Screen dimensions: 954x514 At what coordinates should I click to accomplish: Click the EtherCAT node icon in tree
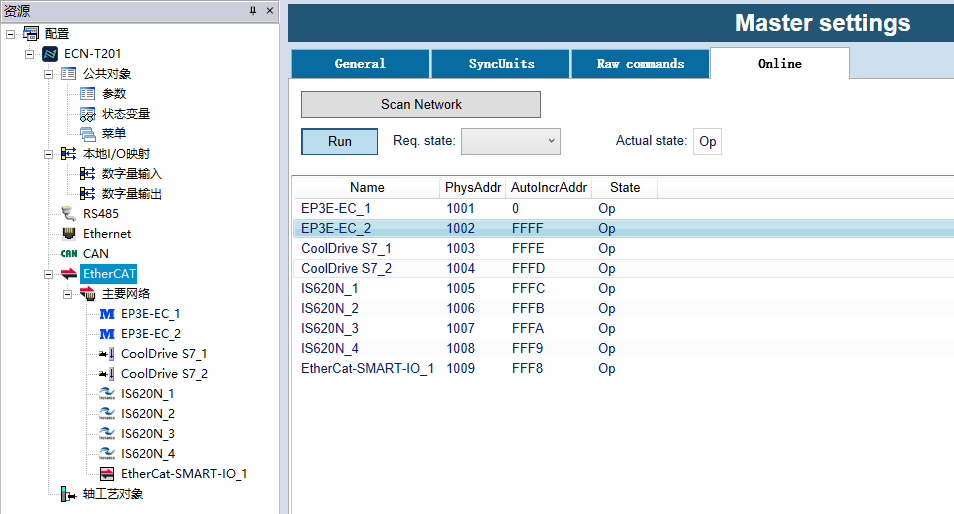68,274
